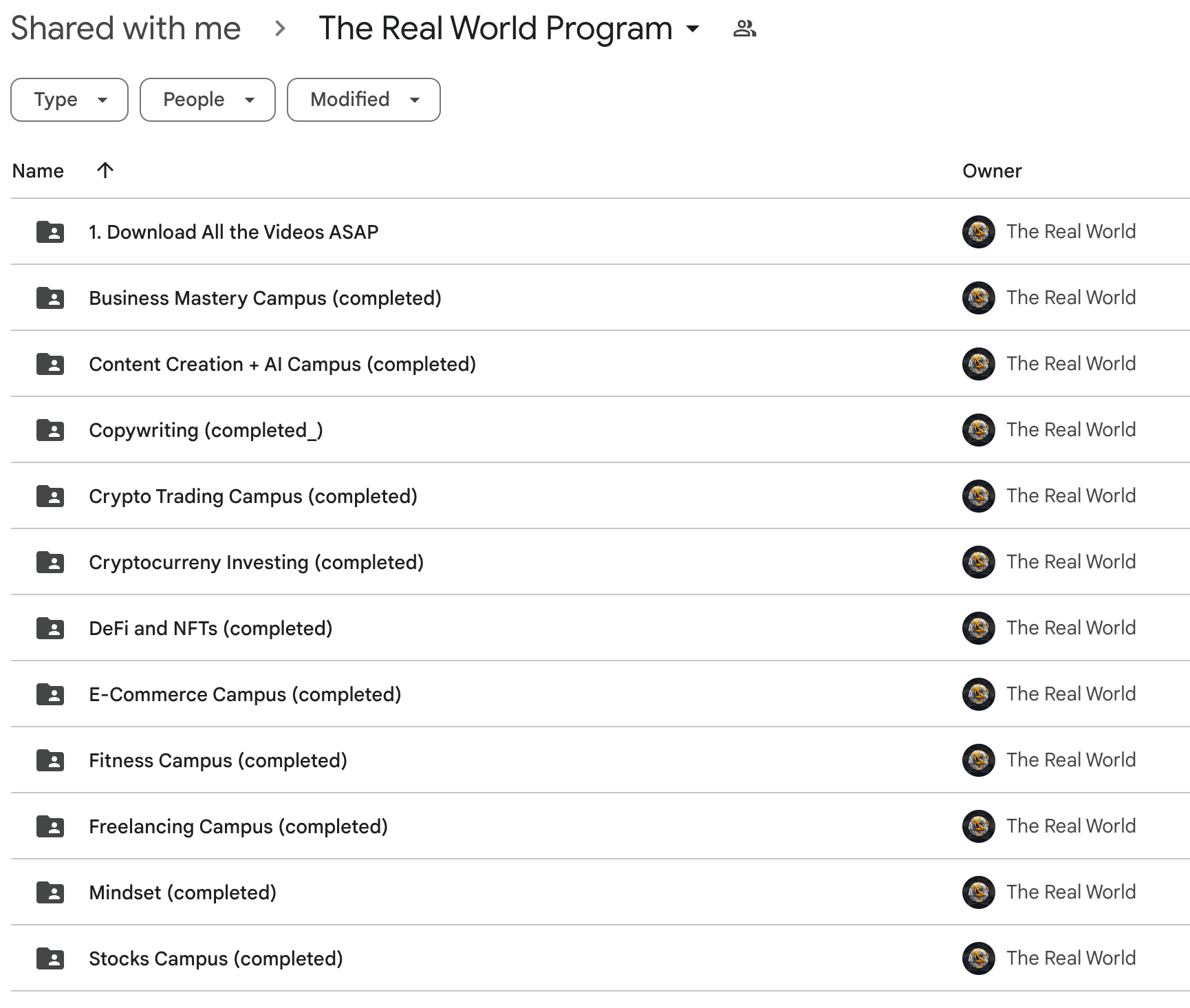Open the Modified filter dropdown
This screenshot has width=1190, height=1008.
pos(363,100)
